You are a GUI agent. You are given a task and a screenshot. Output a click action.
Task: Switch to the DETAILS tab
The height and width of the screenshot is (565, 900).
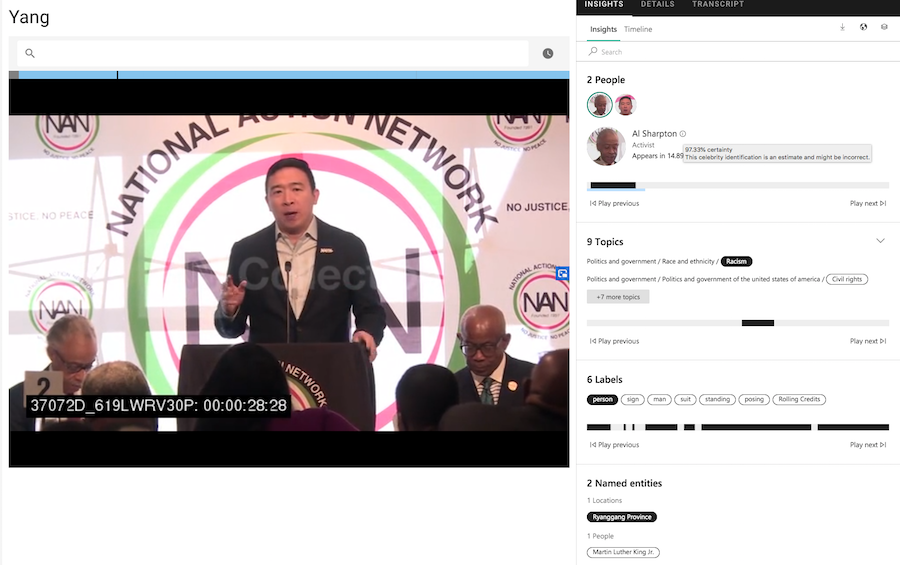click(657, 4)
